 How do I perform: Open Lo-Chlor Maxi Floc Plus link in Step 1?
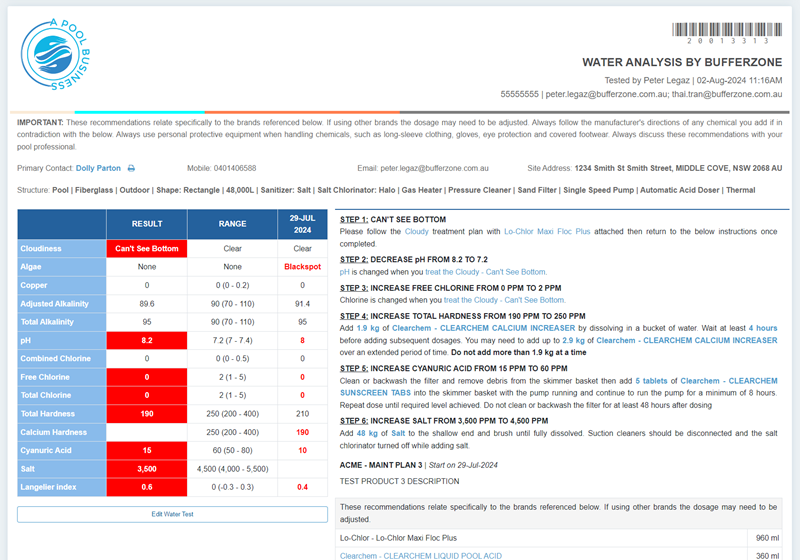coord(547,232)
